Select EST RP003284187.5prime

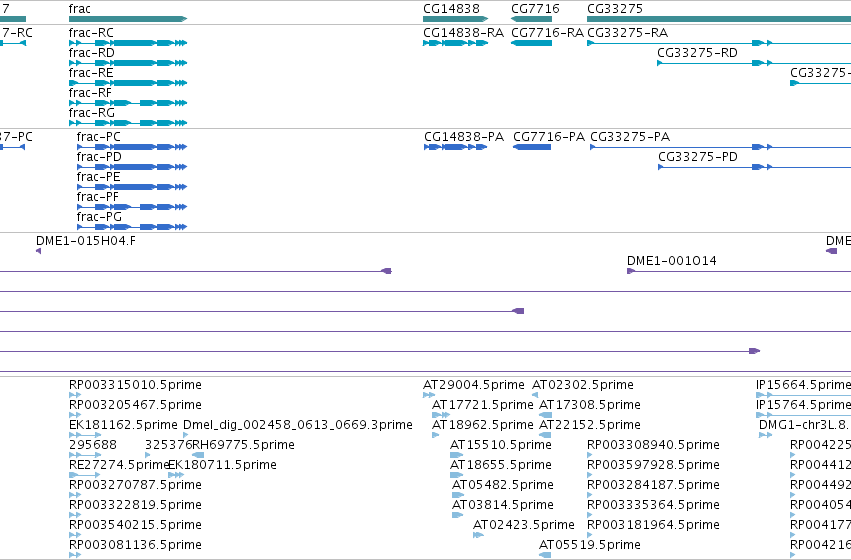[x=589, y=495]
